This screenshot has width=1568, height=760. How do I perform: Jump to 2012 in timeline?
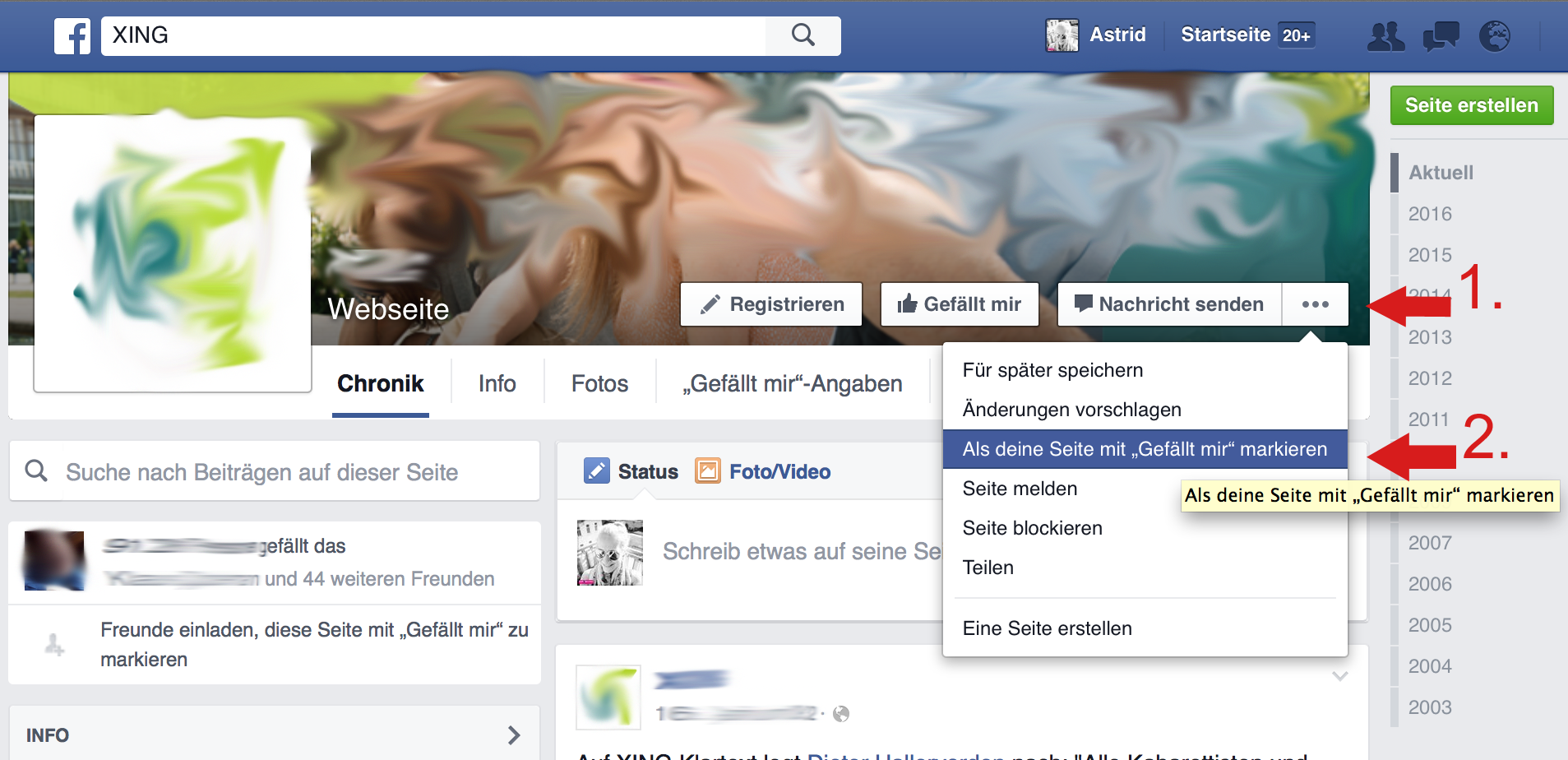pos(1430,378)
